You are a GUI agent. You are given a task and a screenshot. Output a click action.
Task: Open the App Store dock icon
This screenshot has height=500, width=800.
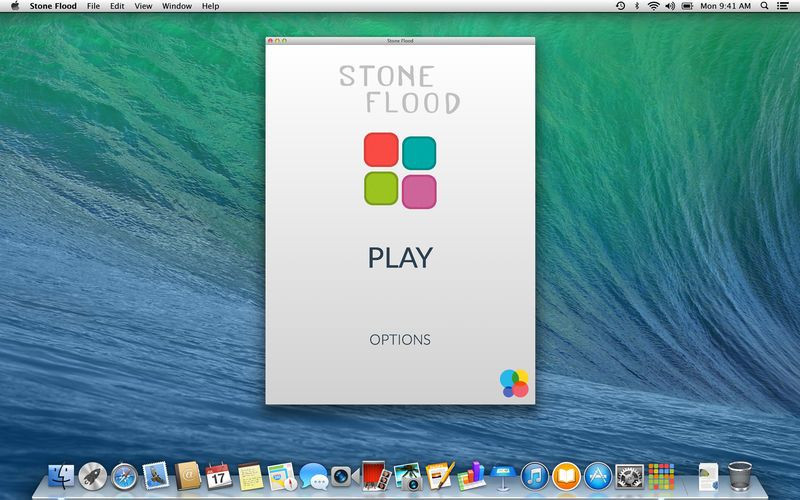click(x=598, y=477)
